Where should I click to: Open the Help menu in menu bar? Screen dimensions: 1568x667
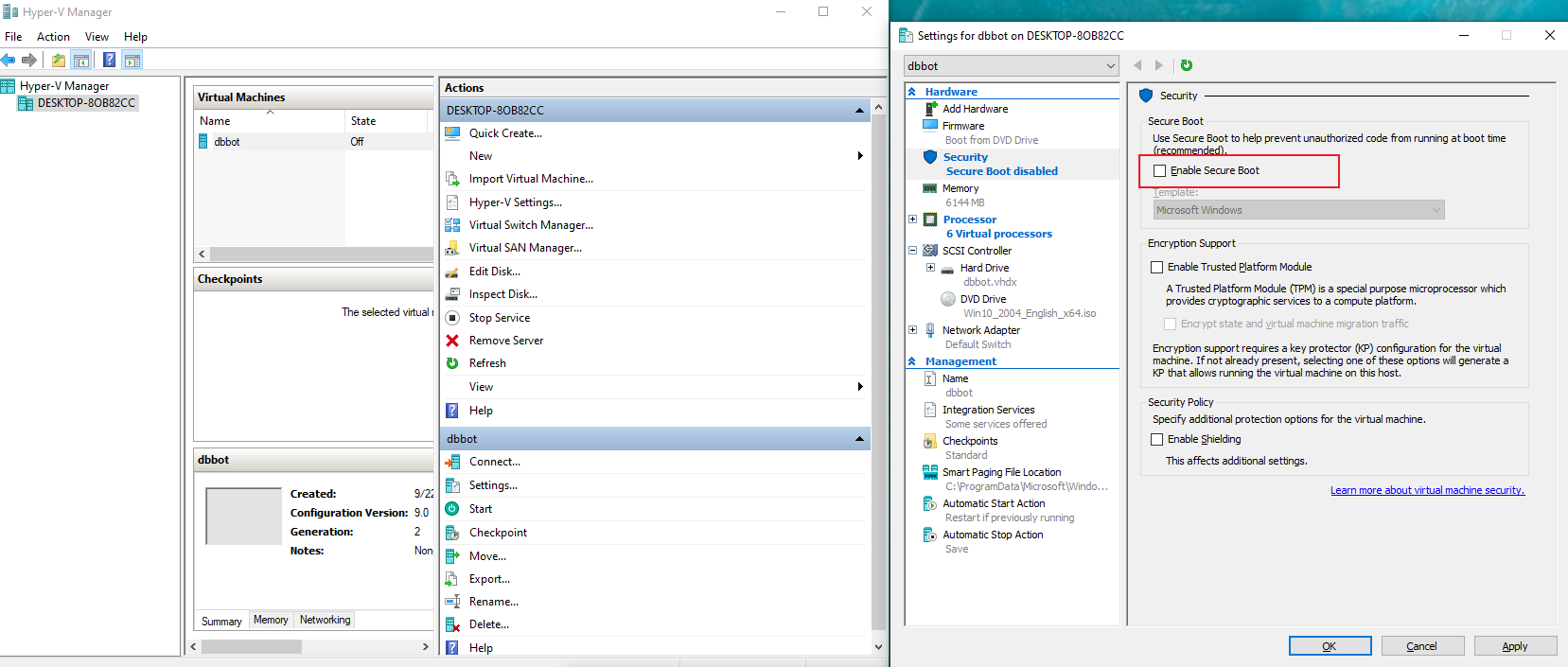pyautogui.click(x=135, y=37)
